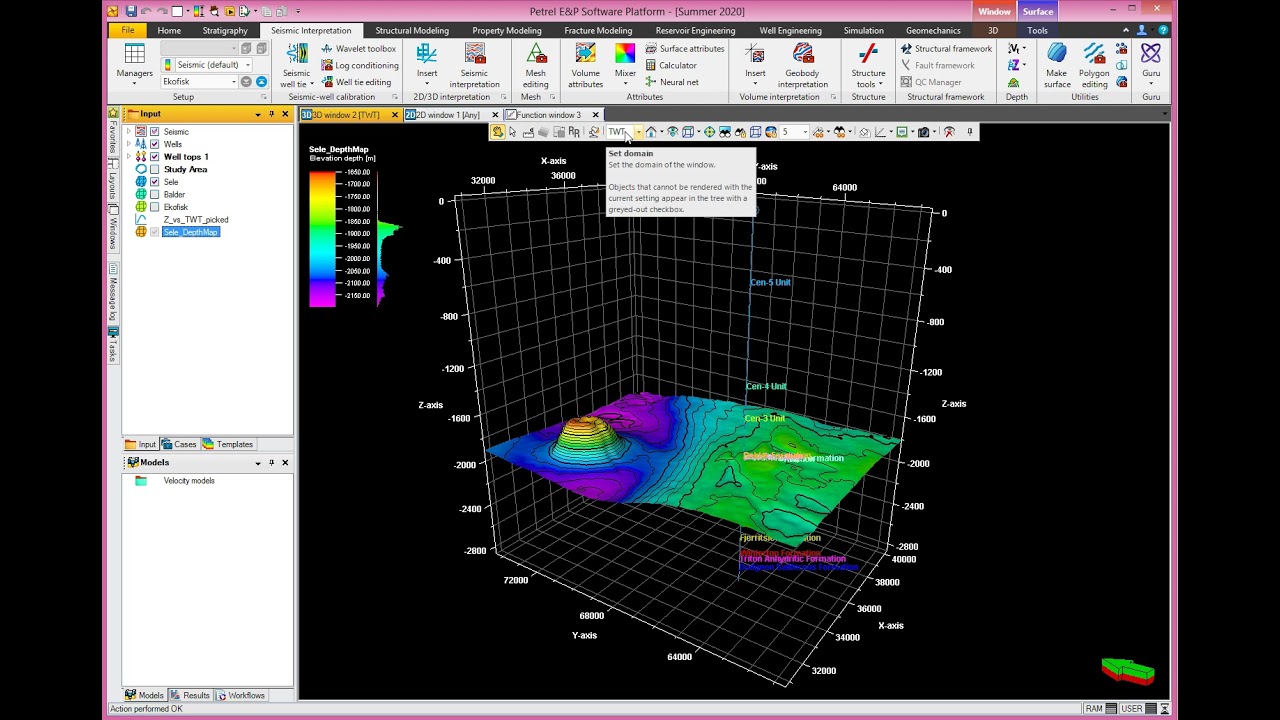Viewport: 1280px width, 720px height.
Task: Launch Log conditioning
Action: point(360,65)
